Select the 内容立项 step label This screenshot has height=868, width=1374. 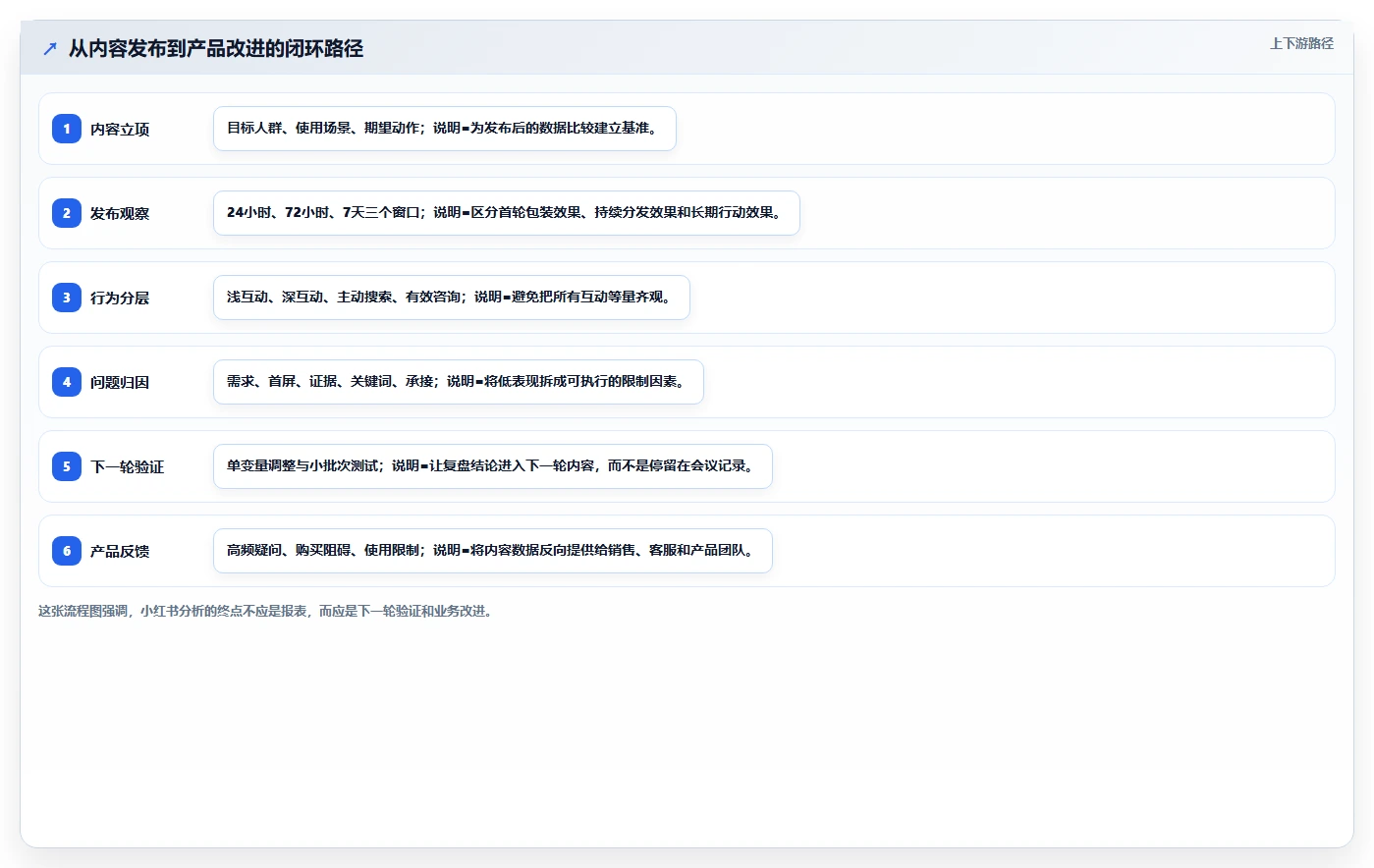pos(120,130)
